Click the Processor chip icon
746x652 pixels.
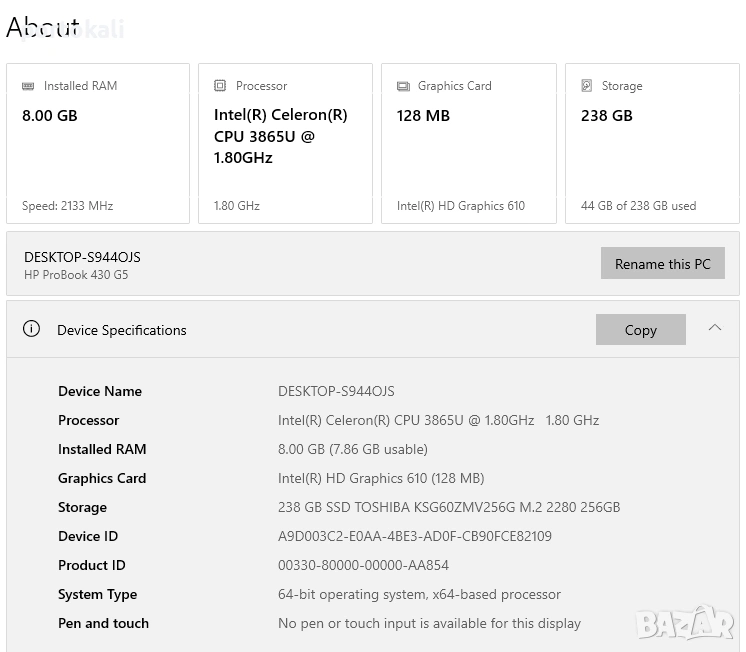click(220, 86)
